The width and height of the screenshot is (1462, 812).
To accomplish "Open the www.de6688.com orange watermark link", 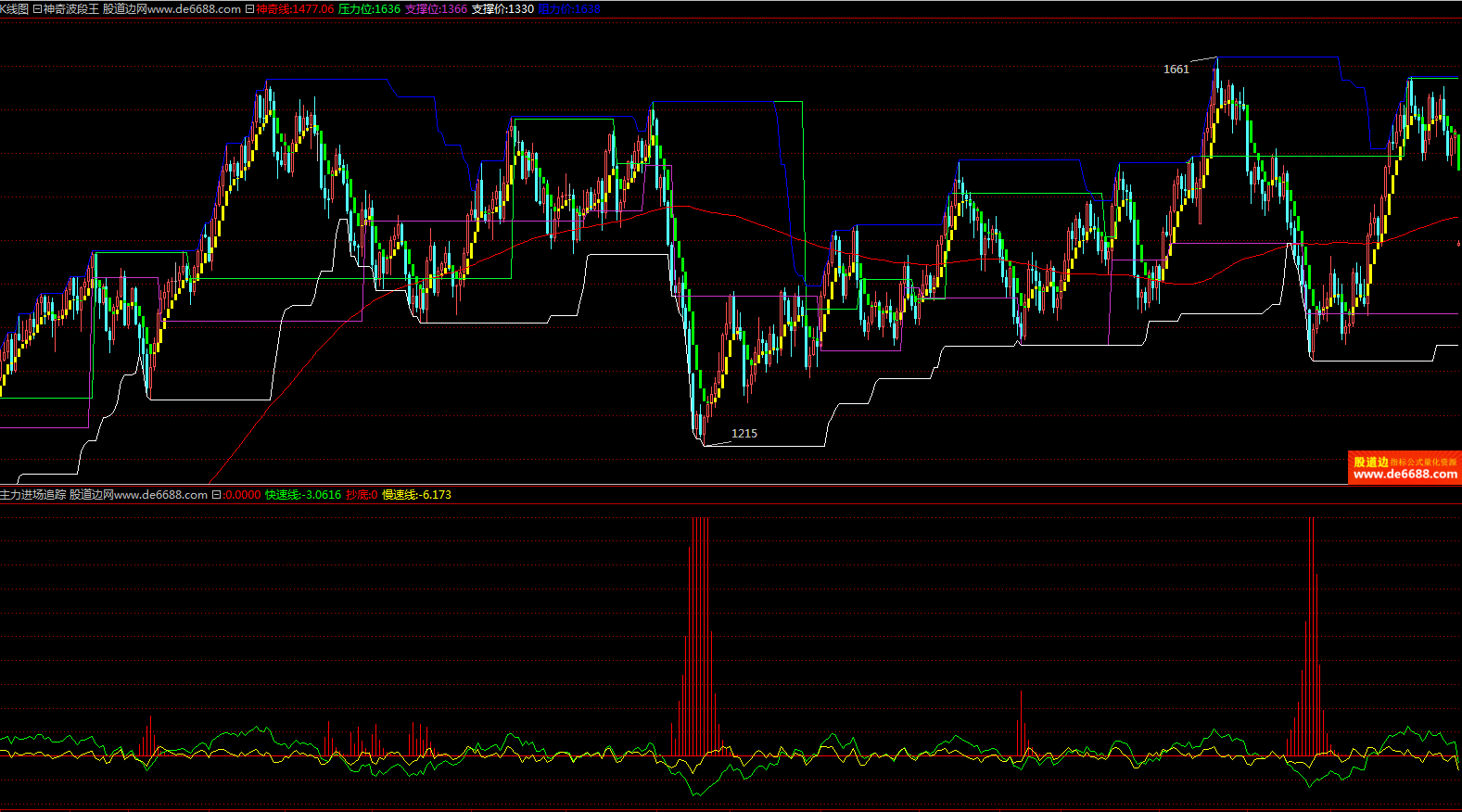I will (x=1405, y=475).
